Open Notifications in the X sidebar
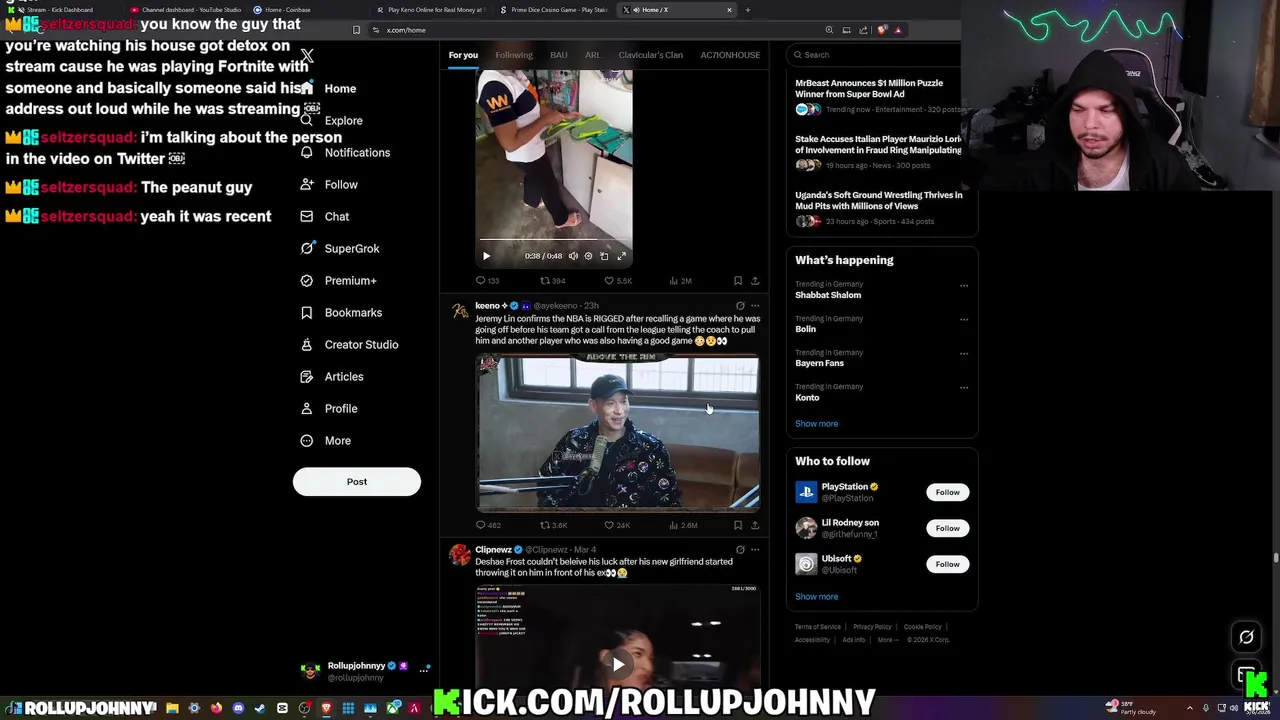This screenshot has height=720, width=1280. (x=345, y=152)
